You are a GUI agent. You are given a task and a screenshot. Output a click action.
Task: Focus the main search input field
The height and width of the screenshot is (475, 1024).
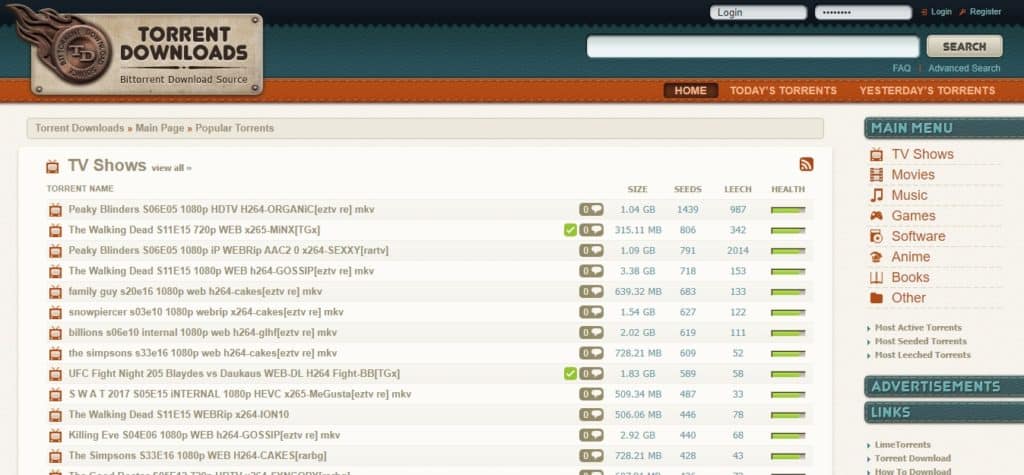coord(753,46)
